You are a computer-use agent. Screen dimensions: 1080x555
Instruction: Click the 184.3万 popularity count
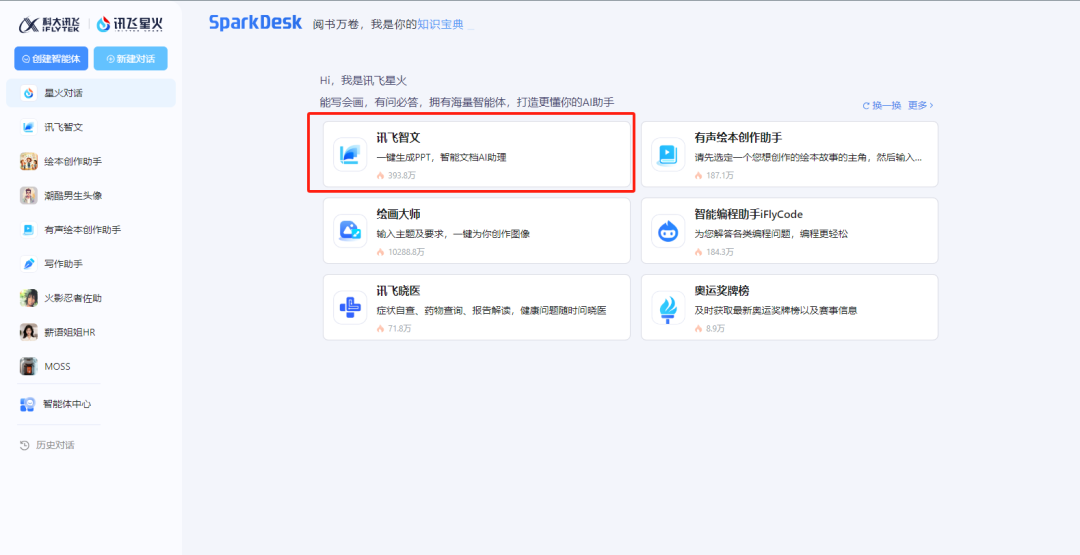[720, 252]
